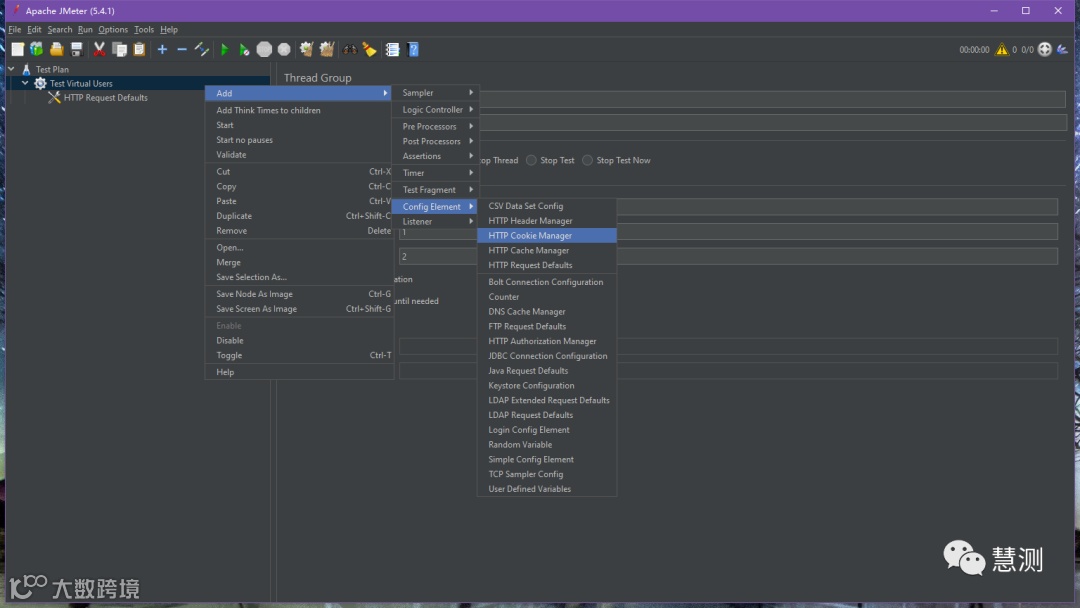Screen dimensions: 1080x608
Task: Click the New test plan toolbar icon
Action: 17,50
